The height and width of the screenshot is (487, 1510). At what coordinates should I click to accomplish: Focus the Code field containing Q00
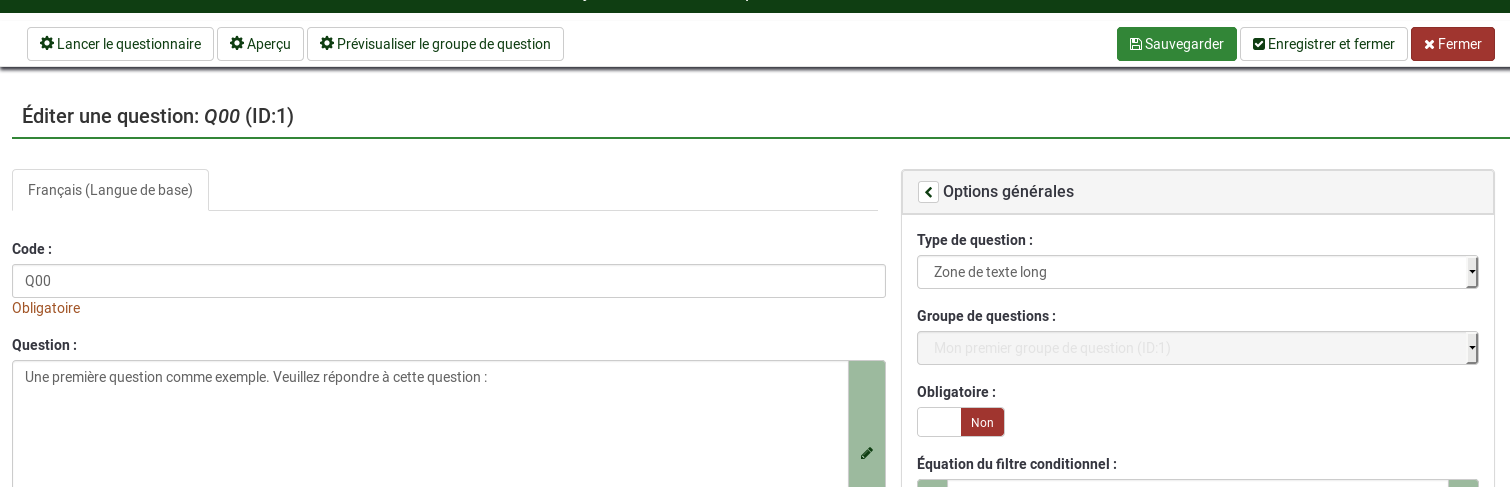(x=448, y=281)
